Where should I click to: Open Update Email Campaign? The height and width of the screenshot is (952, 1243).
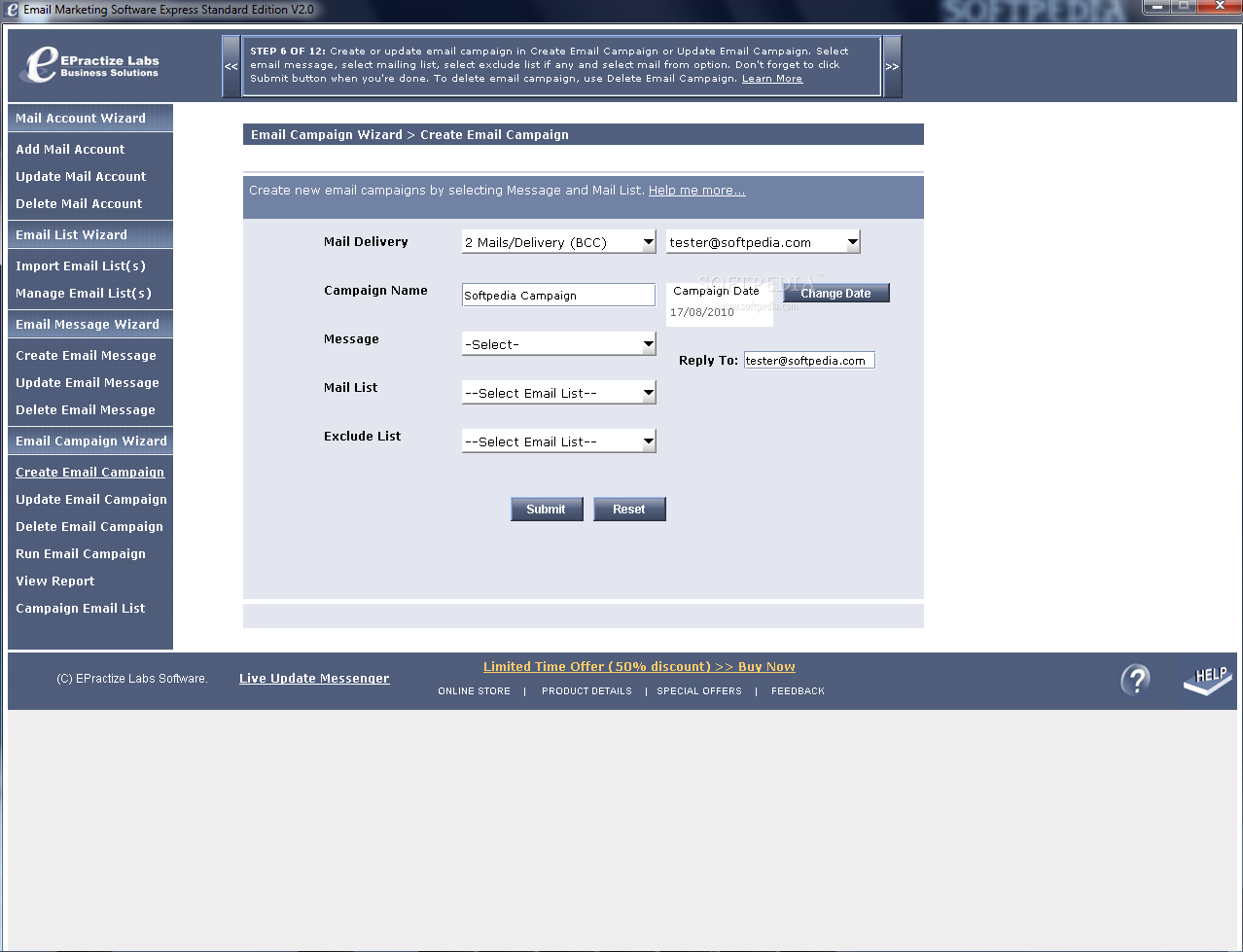[x=91, y=499]
